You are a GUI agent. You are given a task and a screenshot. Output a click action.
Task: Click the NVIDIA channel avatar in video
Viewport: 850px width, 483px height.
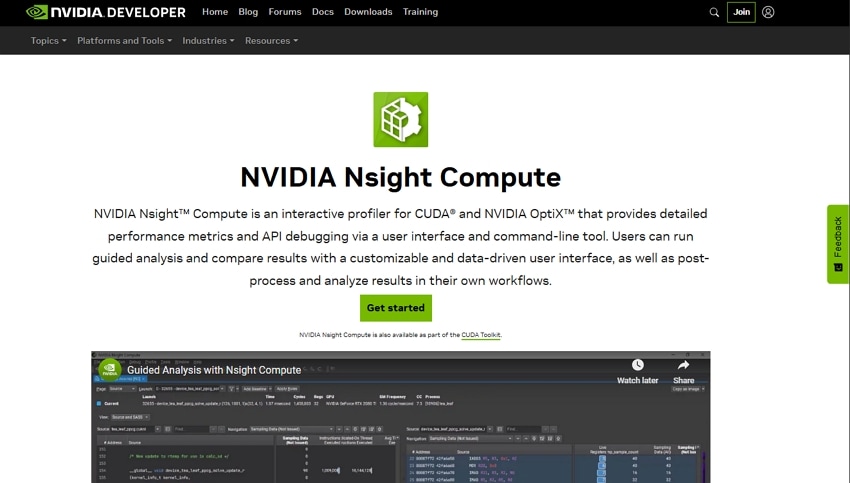click(110, 370)
